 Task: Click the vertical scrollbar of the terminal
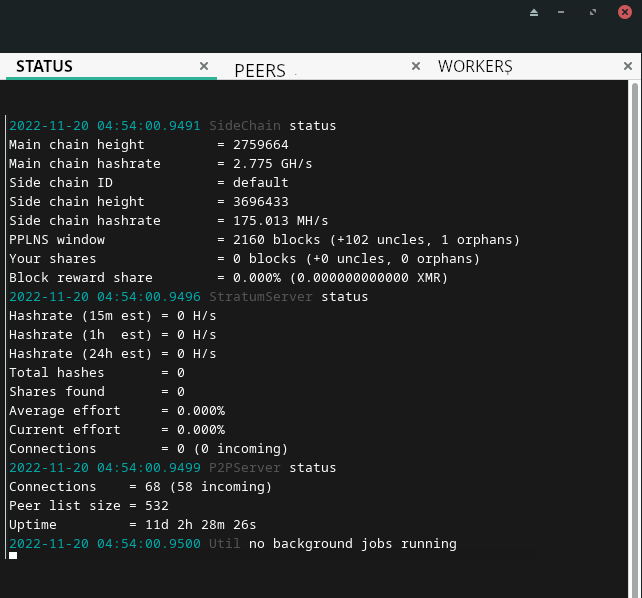pos(635,339)
